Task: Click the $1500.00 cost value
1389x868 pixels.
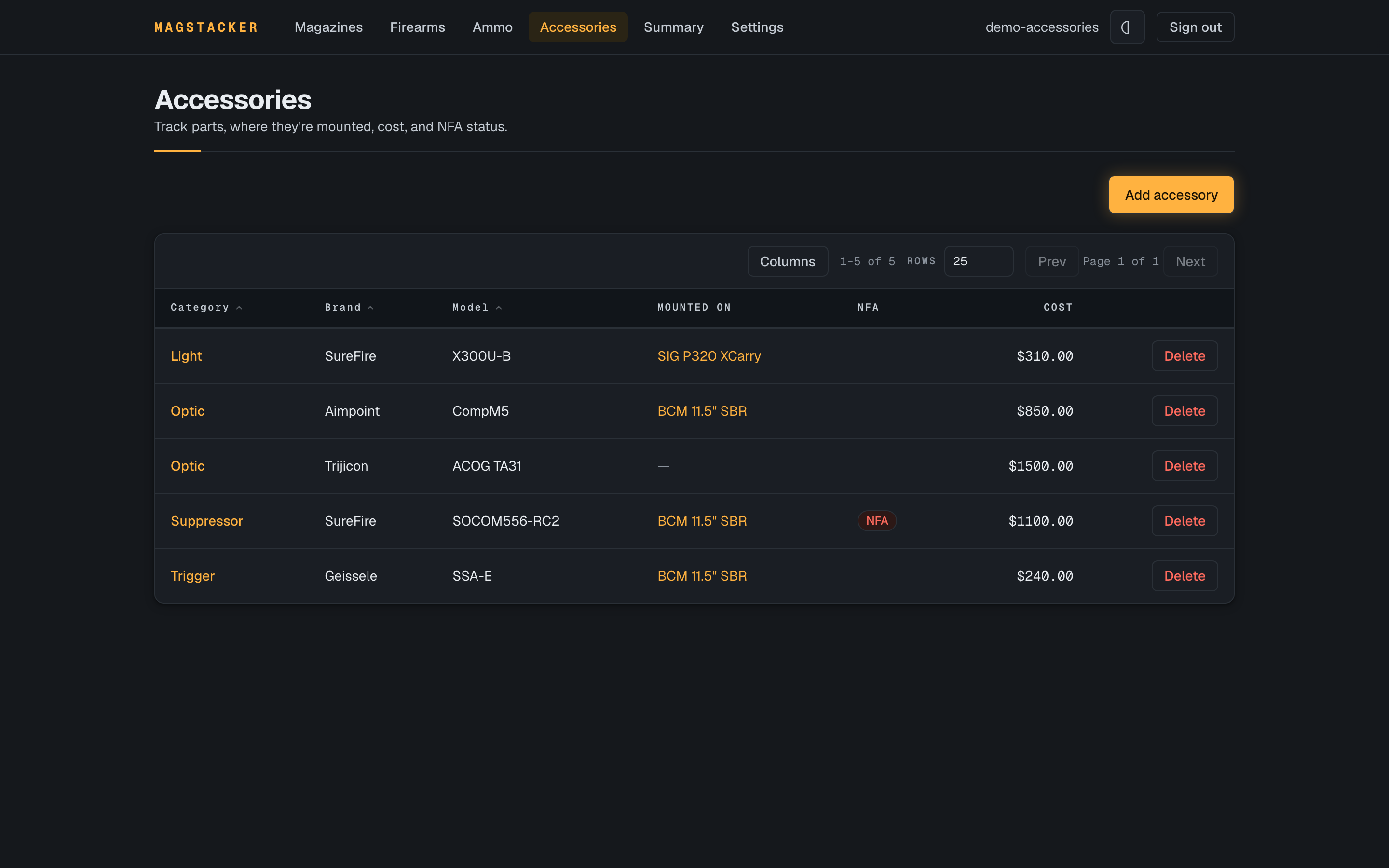Action: click(x=1041, y=465)
